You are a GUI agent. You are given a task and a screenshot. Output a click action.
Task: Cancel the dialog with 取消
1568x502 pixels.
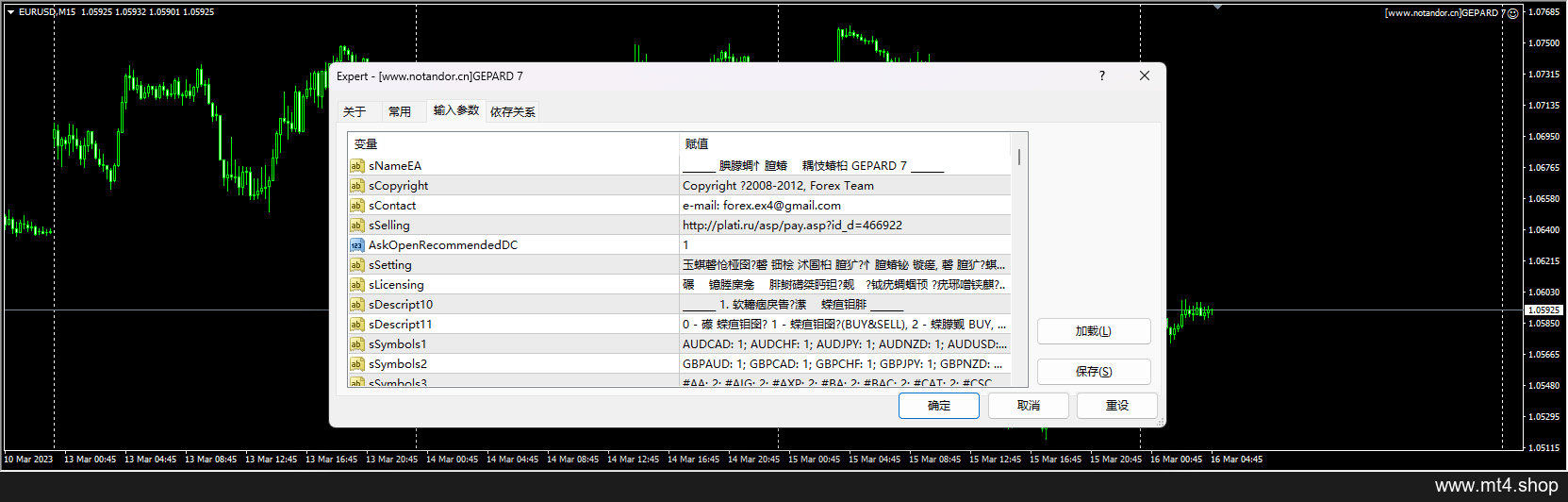pyautogui.click(x=1029, y=406)
